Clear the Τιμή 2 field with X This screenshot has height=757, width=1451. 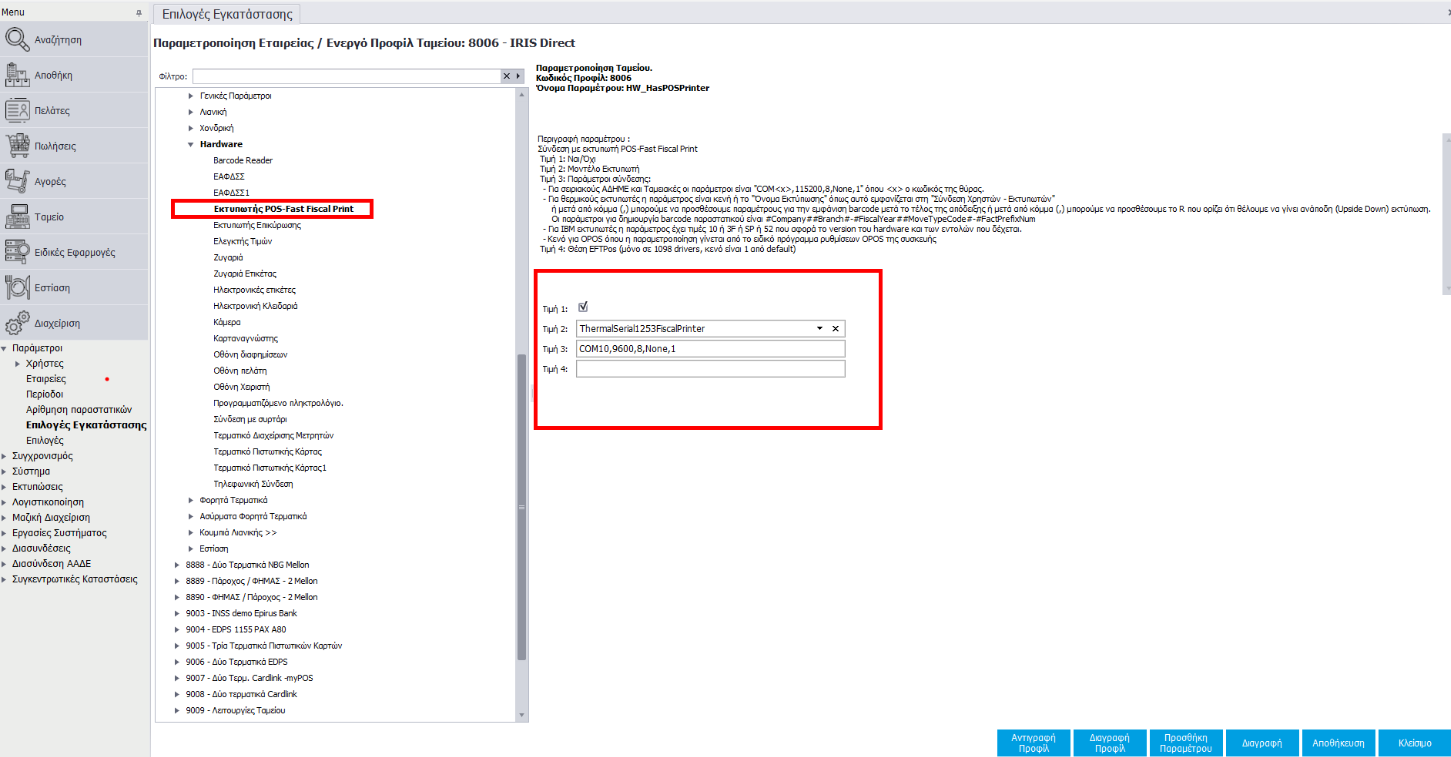(x=836, y=328)
